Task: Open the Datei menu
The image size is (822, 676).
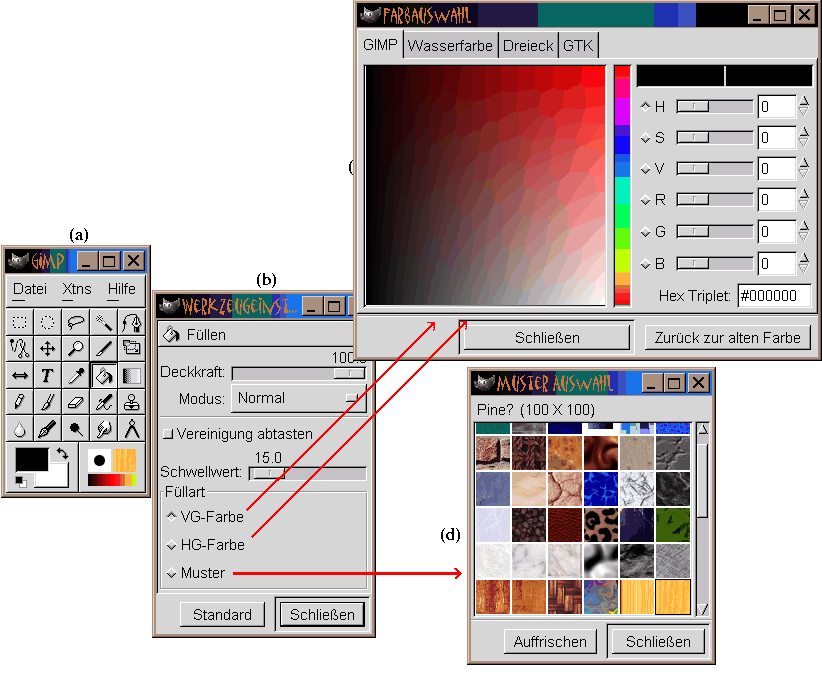Action: [30, 289]
